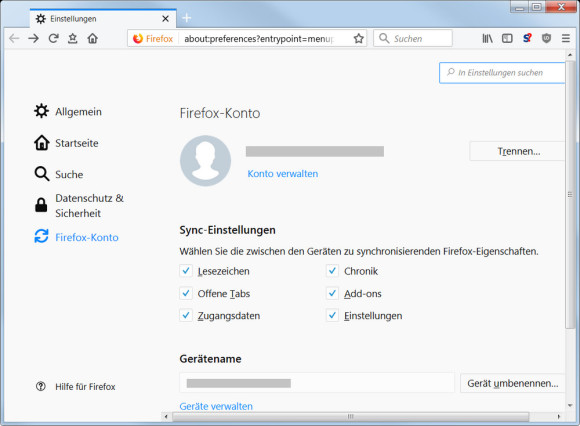Toggle the Chronik sync checkbox
Viewport: 580px width, 426px height.
pyautogui.click(x=332, y=271)
